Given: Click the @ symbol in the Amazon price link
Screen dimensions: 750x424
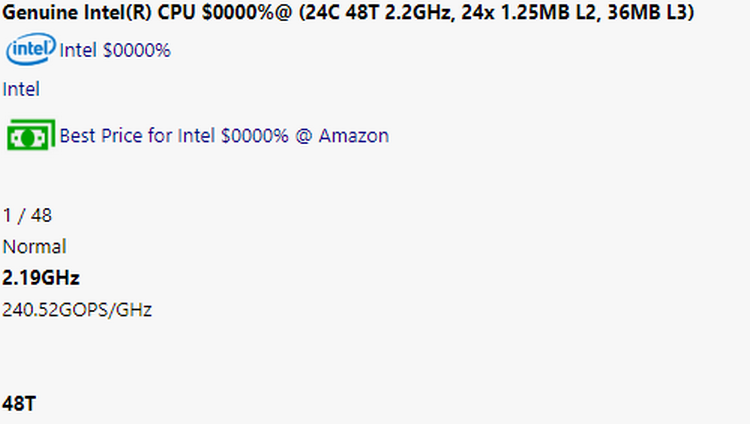Looking at the screenshot, I should point(304,136).
